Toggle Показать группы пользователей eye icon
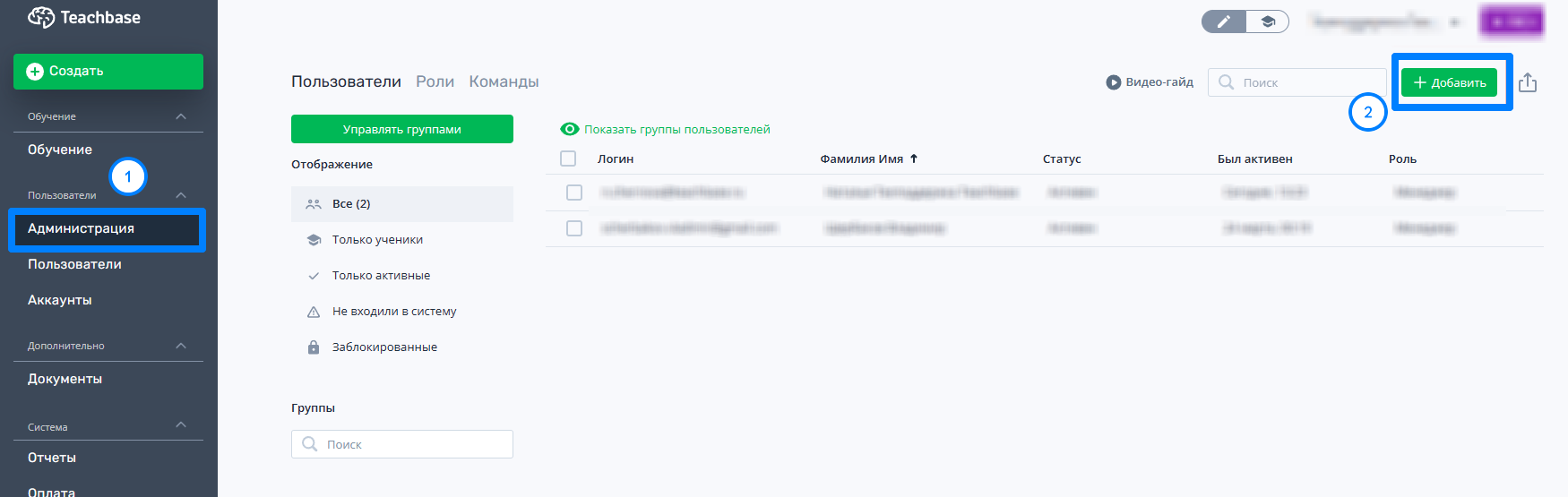Screen dimensions: 1568x497 point(569,130)
